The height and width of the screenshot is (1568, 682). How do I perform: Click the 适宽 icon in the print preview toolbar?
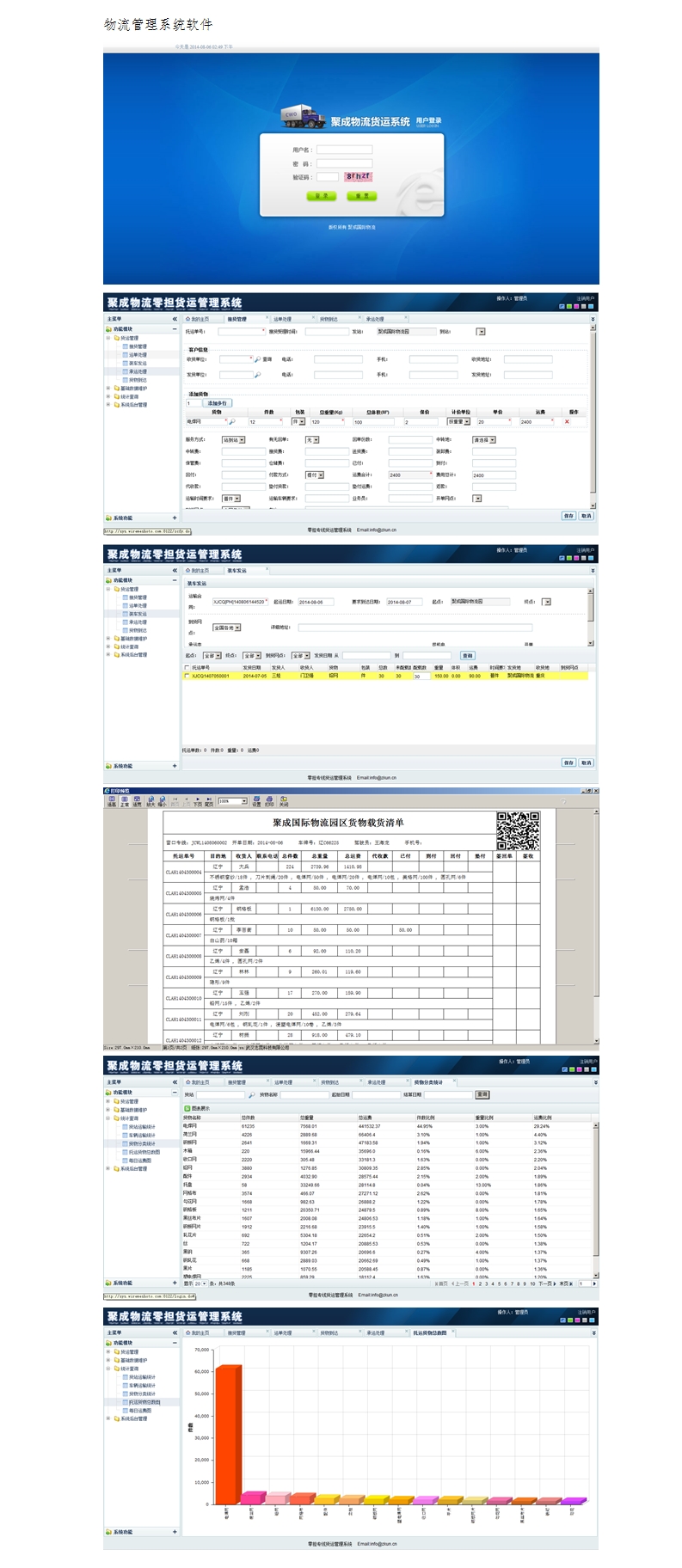pyautogui.click(x=138, y=801)
